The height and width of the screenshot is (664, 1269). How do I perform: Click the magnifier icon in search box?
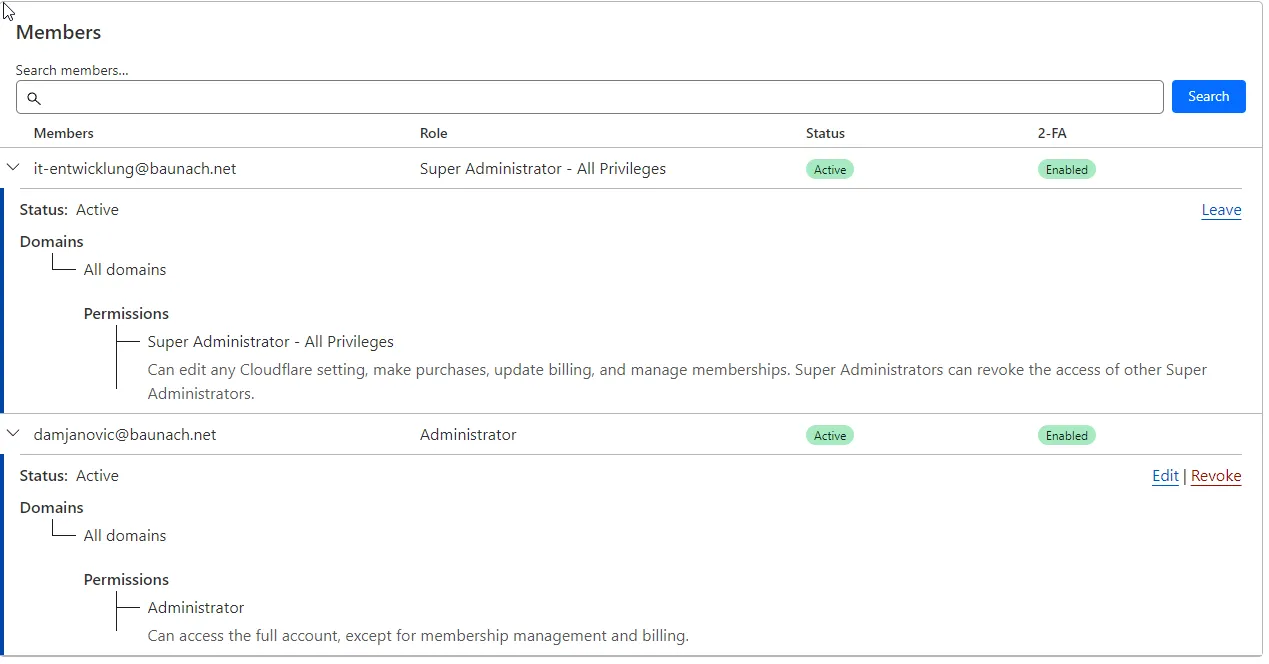(x=34, y=98)
